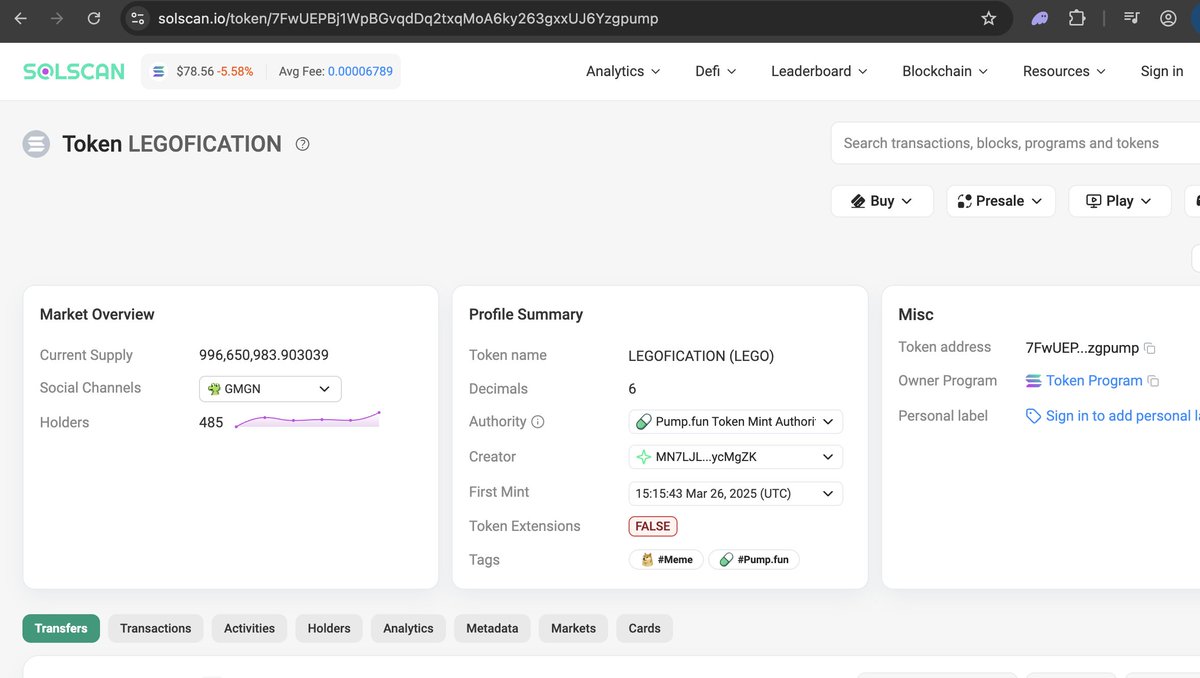Open the Analytics menu
The width and height of the screenshot is (1200, 678).
pos(623,71)
